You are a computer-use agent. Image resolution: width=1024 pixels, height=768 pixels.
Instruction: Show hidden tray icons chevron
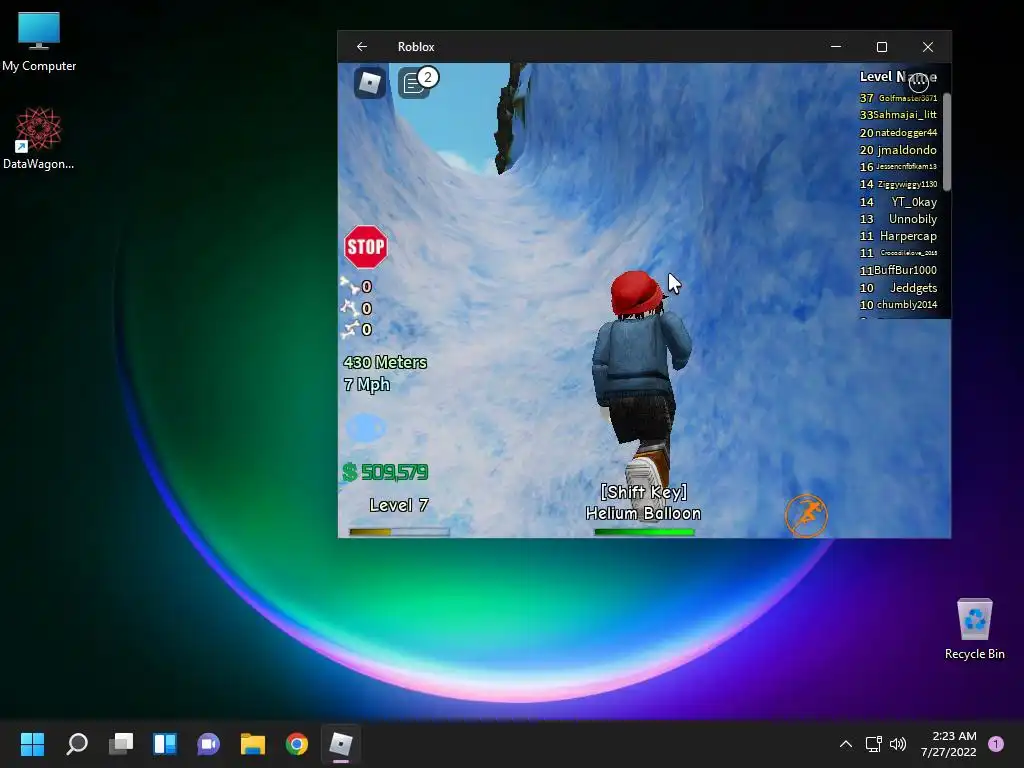click(846, 744)
